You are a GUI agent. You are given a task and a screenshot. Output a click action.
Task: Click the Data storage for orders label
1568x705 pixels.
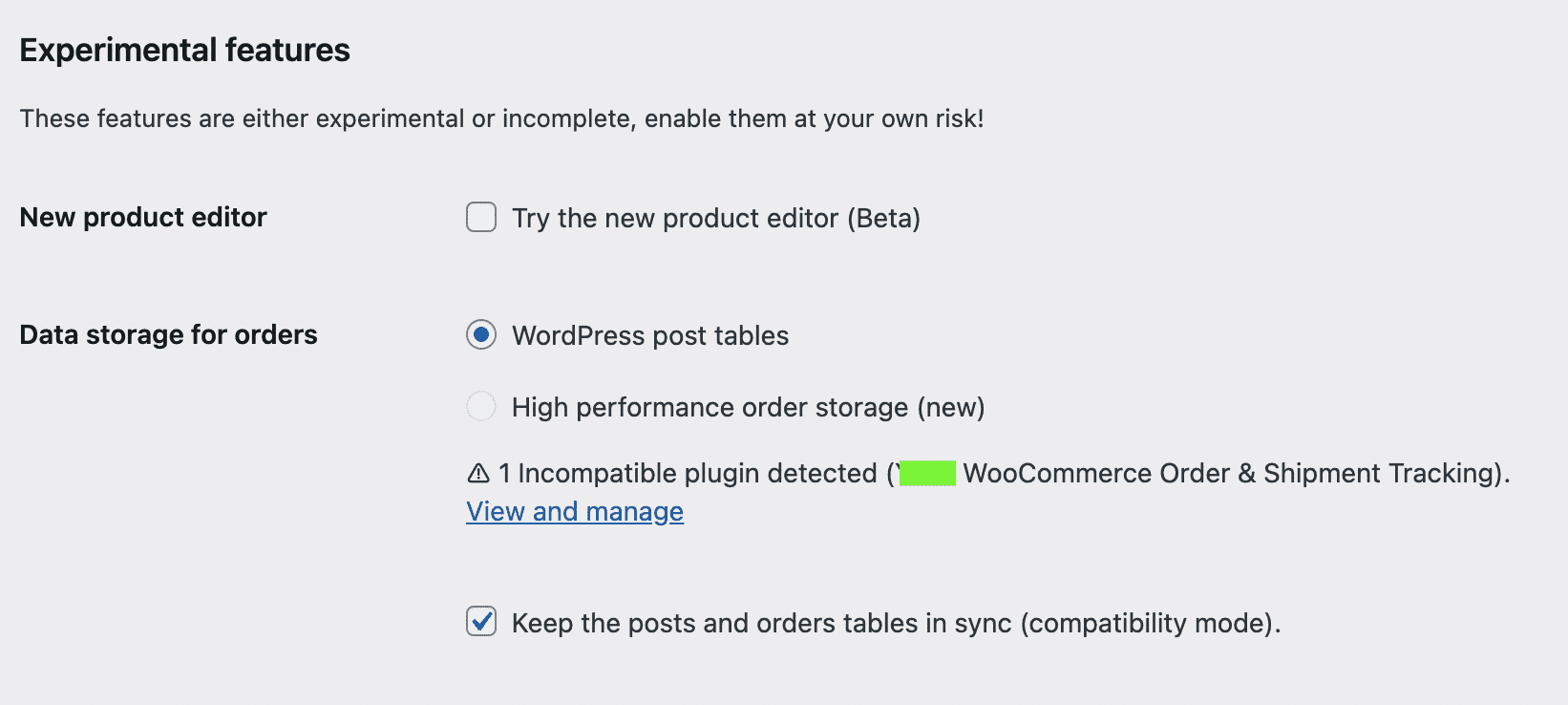point(168,334)
